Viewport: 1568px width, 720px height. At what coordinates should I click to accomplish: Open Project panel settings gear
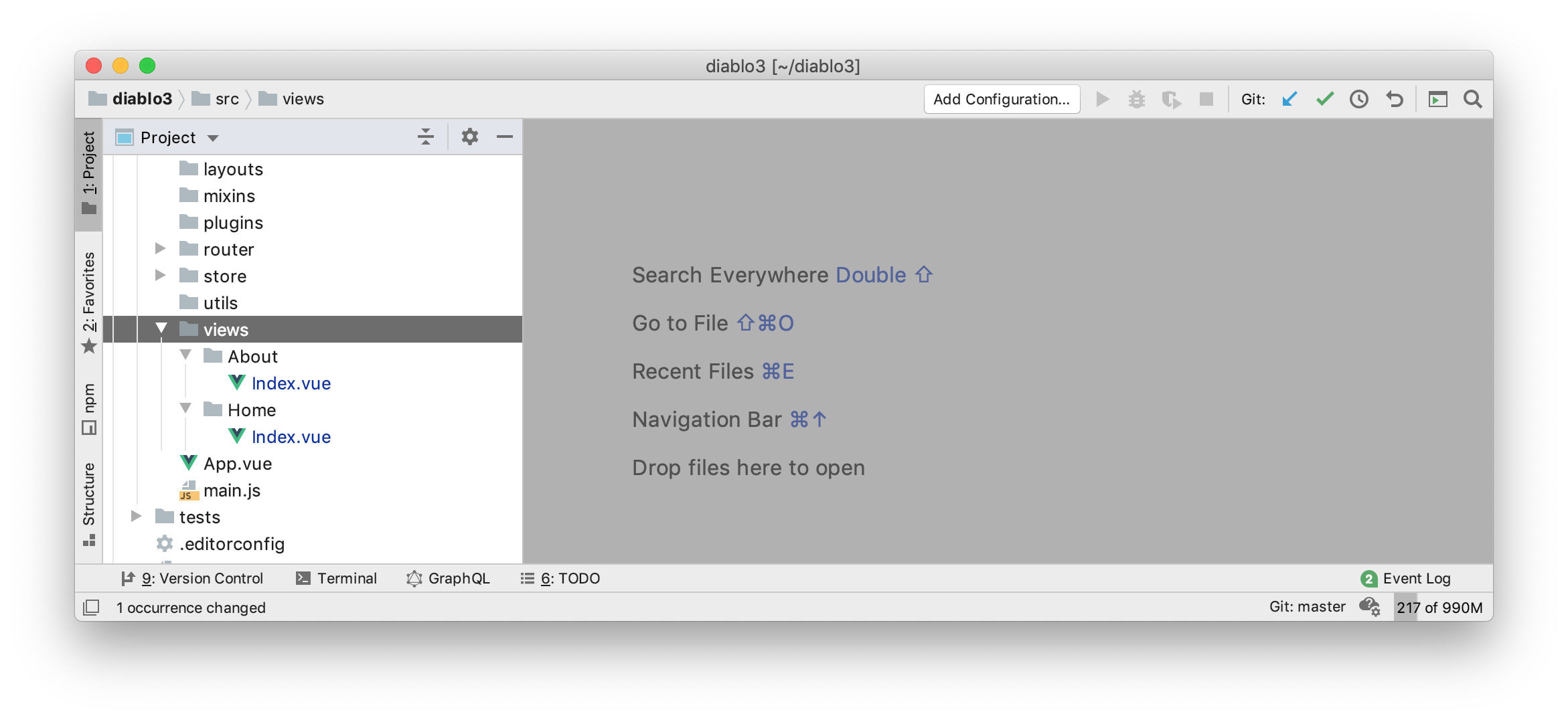click(469, 137)
